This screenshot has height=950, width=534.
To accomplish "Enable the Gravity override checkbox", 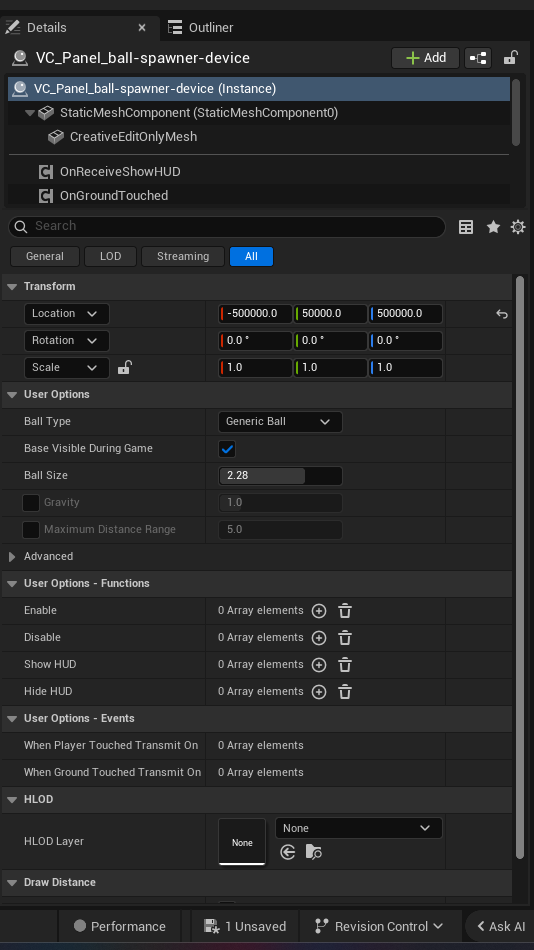I will (31, 503).
